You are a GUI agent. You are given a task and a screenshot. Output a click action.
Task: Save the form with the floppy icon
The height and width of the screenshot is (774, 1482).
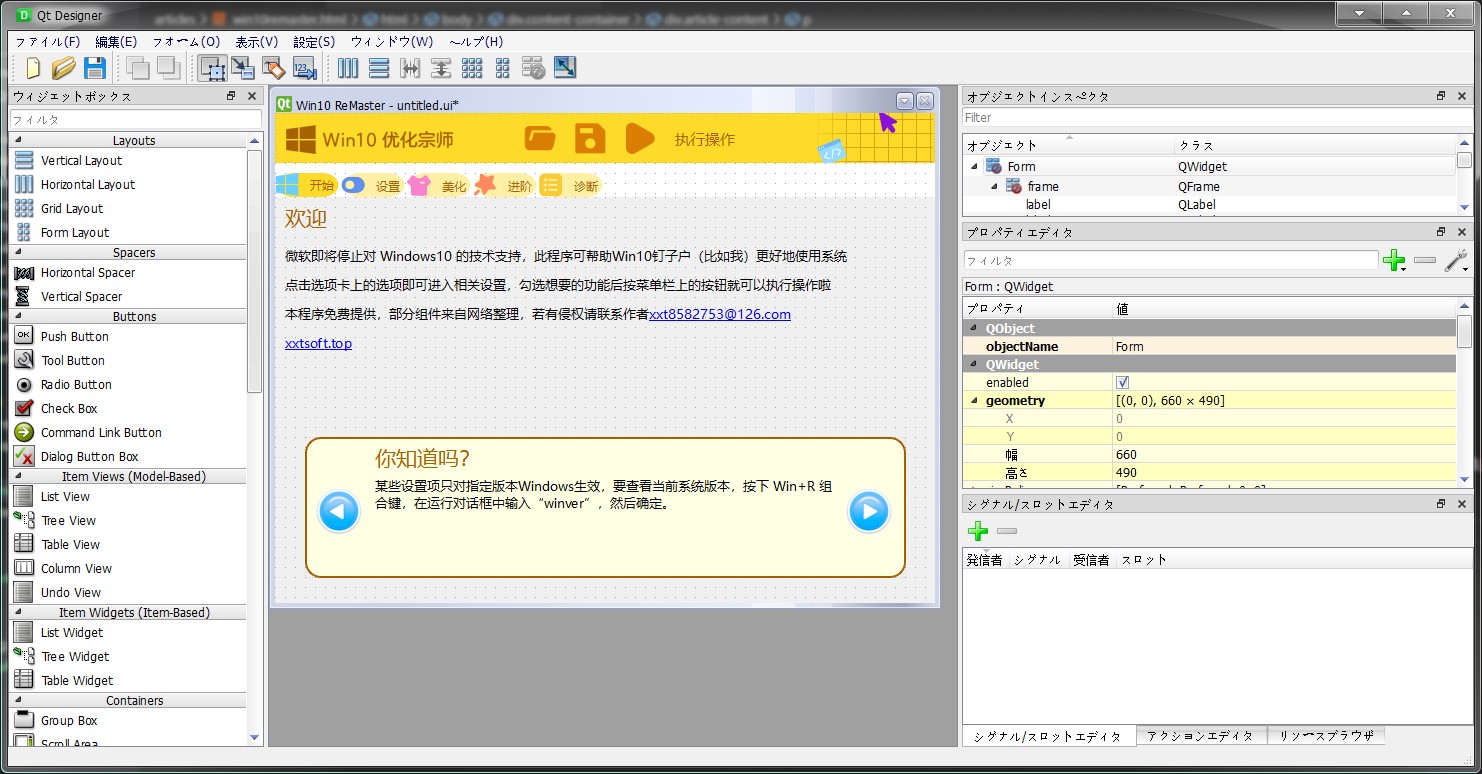tap(95, 68)
